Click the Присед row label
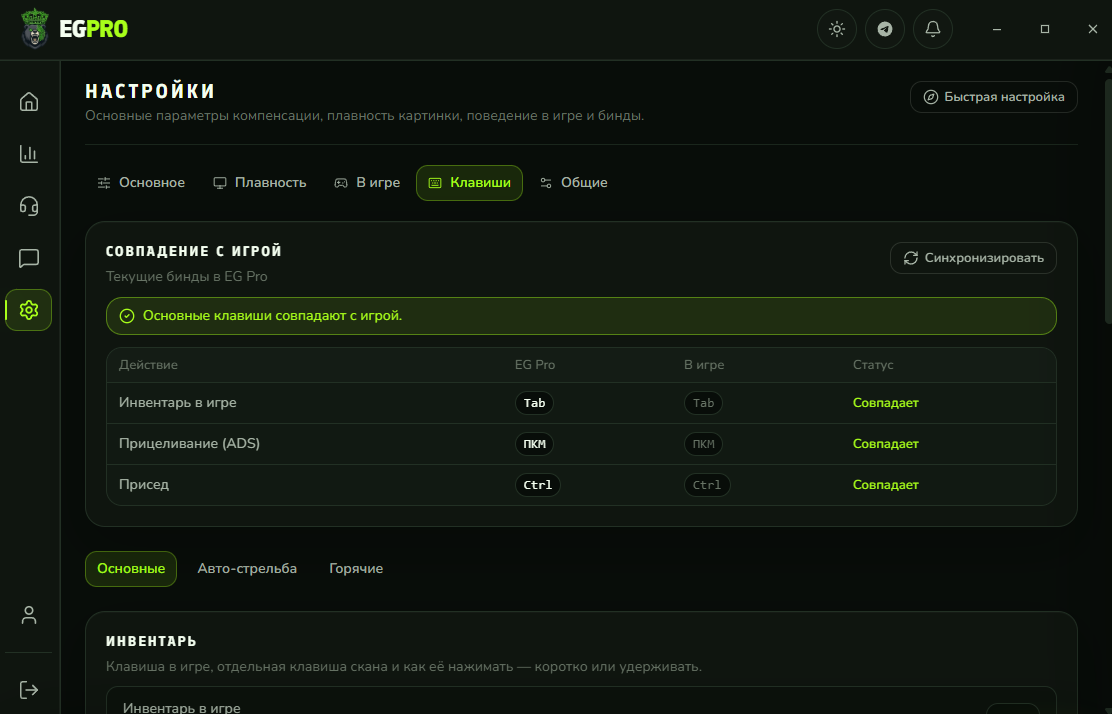 (x=144, y=485)
